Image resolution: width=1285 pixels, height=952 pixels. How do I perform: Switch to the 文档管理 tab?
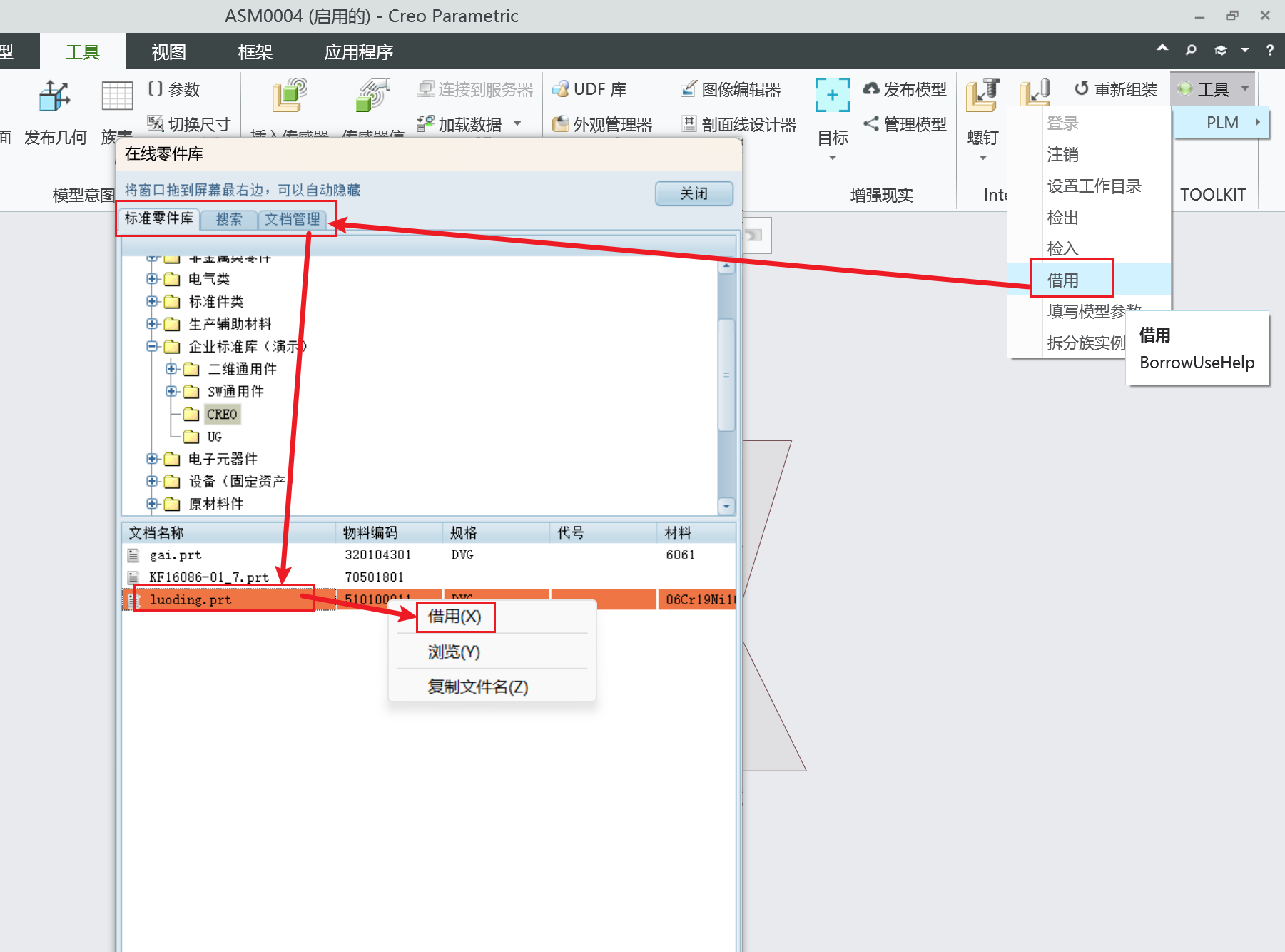(292, 219)
